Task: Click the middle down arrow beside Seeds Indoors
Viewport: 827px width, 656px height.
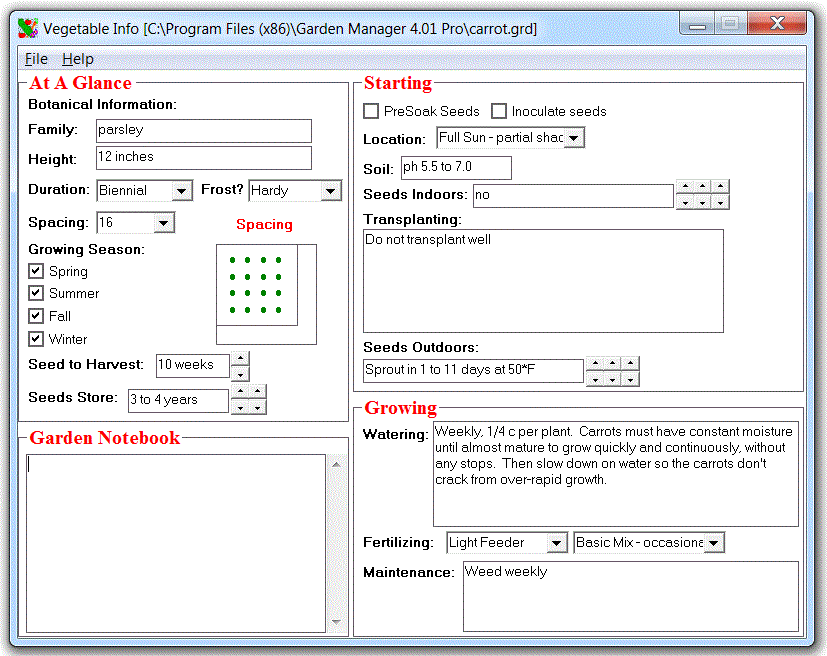Action: [703, 202]
